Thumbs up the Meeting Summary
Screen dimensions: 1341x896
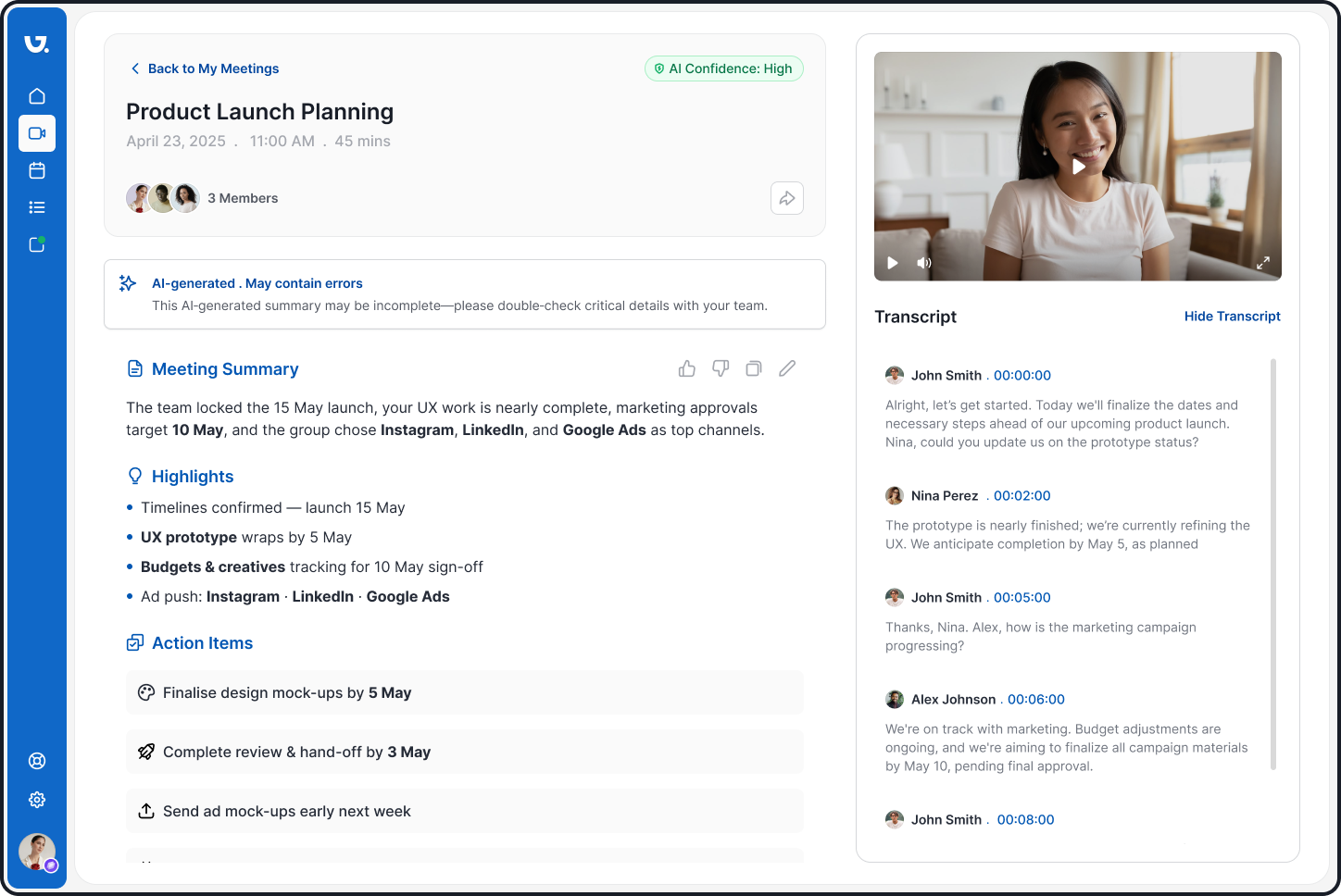point(687,369)
